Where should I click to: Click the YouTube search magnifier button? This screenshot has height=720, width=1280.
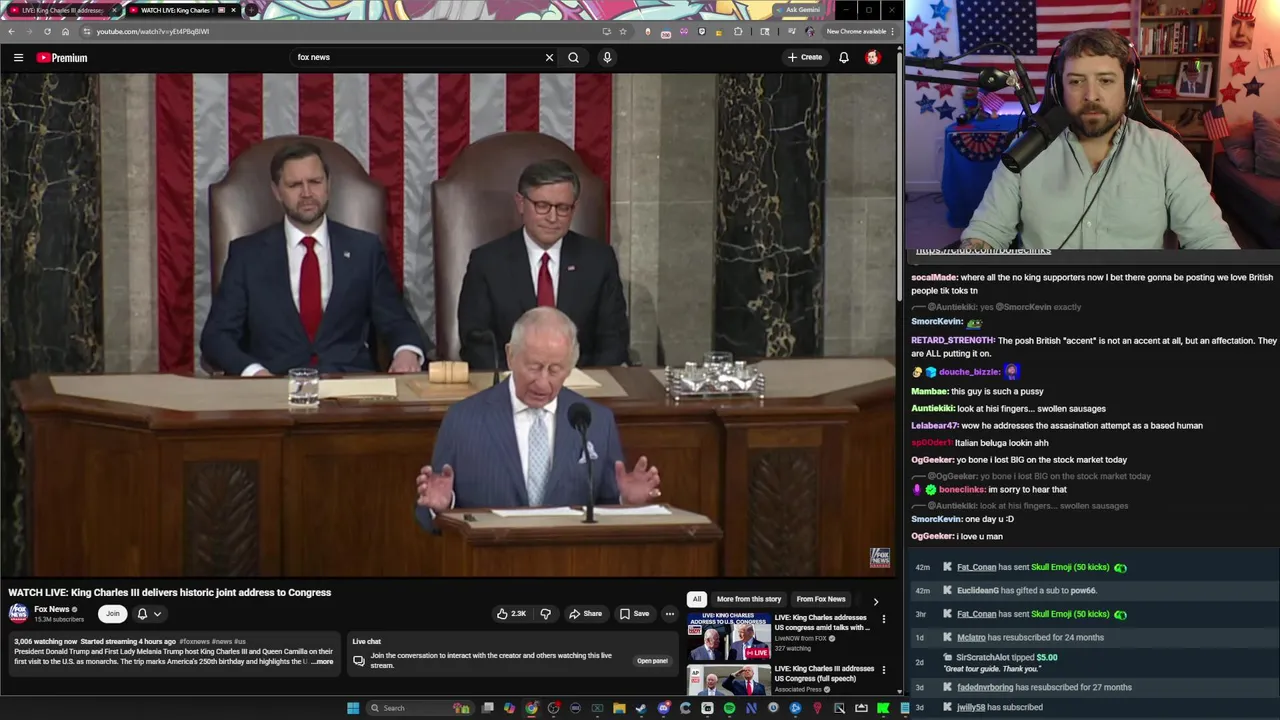pyautogui.click(x=573, y=57)
